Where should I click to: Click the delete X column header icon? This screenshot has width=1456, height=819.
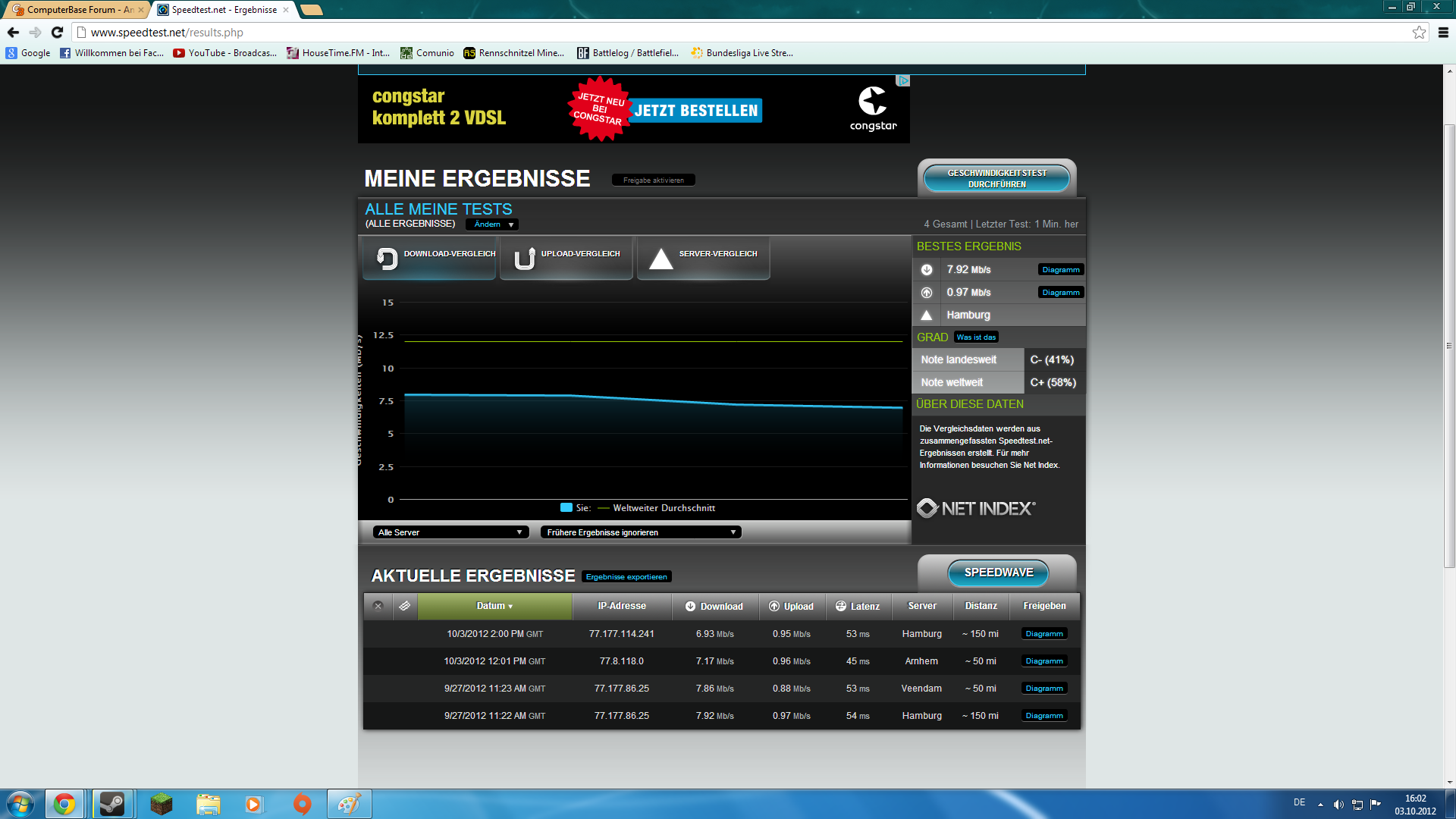point(378,606)
